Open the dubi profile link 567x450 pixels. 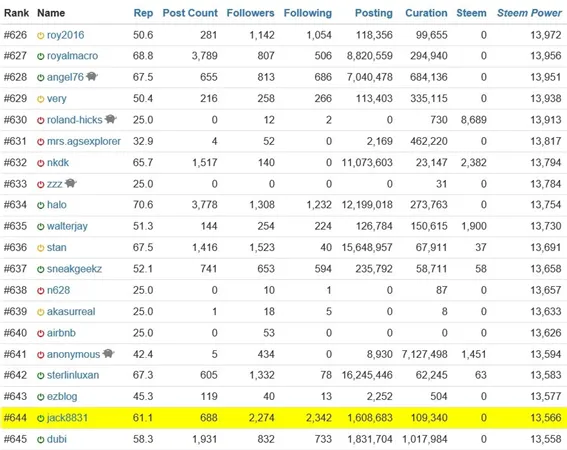point(57,440)
